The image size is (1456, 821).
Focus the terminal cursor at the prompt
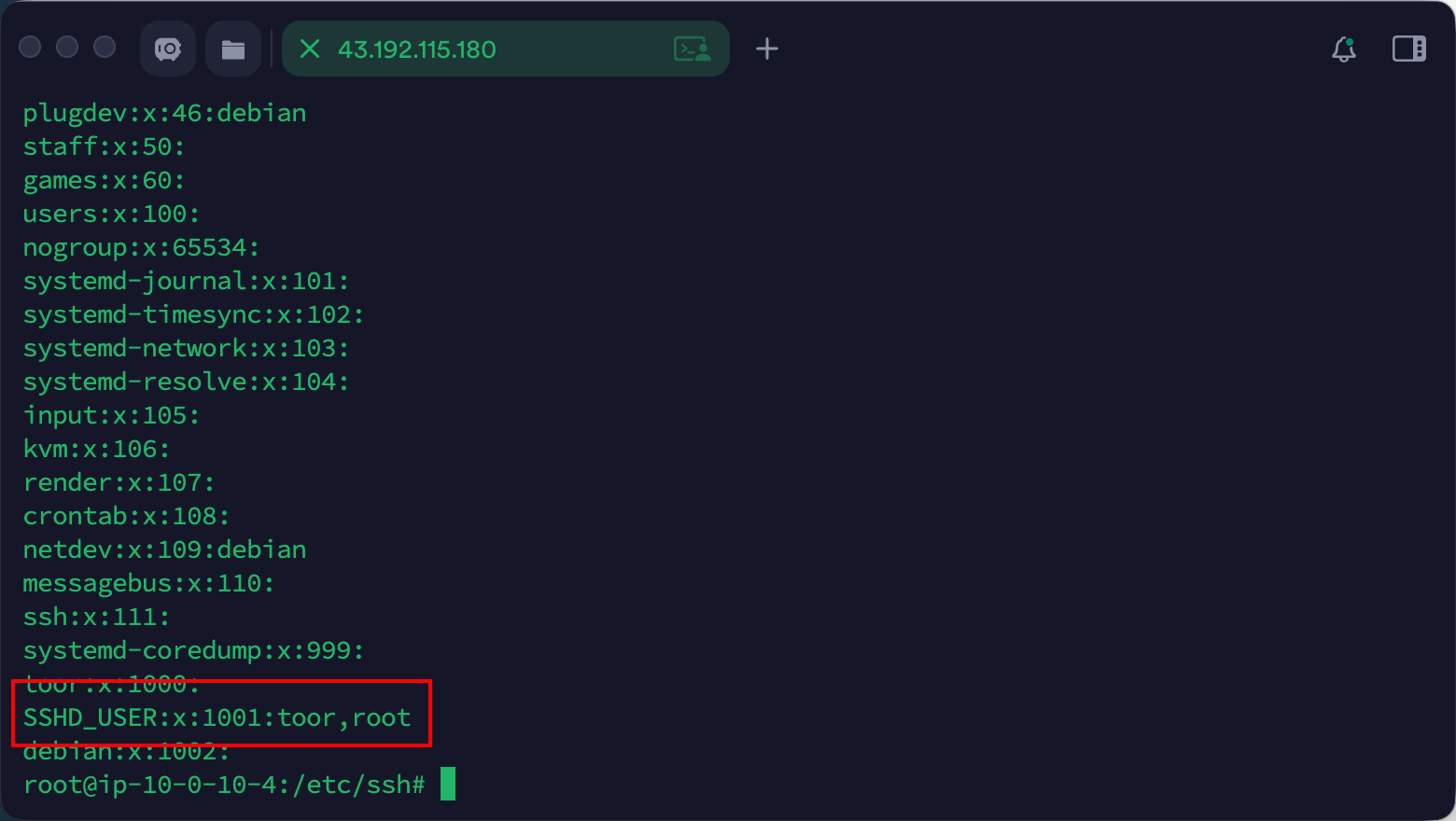tap(448, 784)
